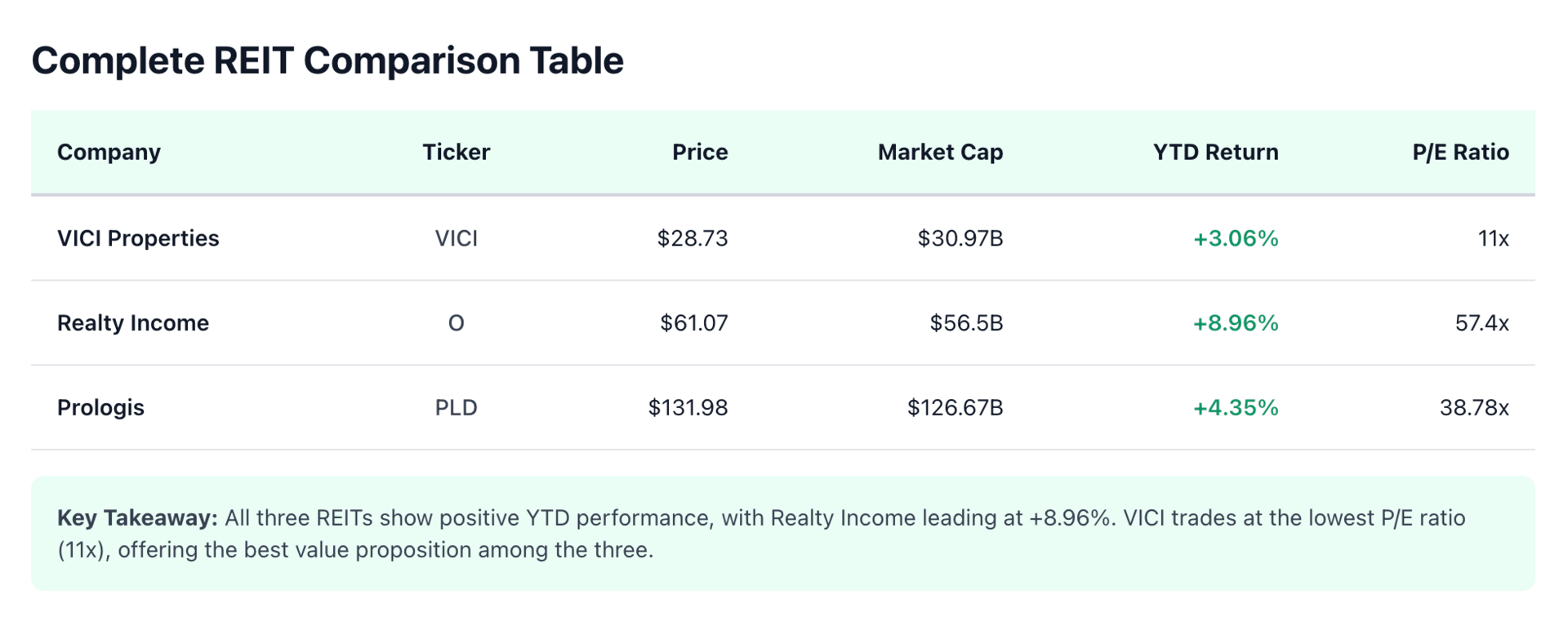This screenshot has width=1568, height=626.
Task: Click the Company column header
Action: click(109, 152)
